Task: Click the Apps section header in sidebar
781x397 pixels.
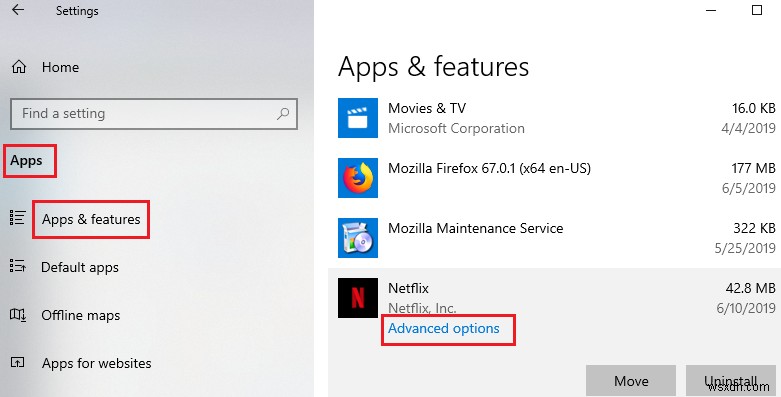Action: (x=26, y=161)
